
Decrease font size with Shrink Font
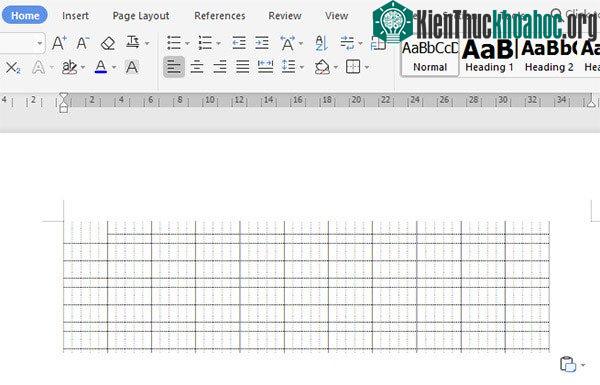pos(83,43)
